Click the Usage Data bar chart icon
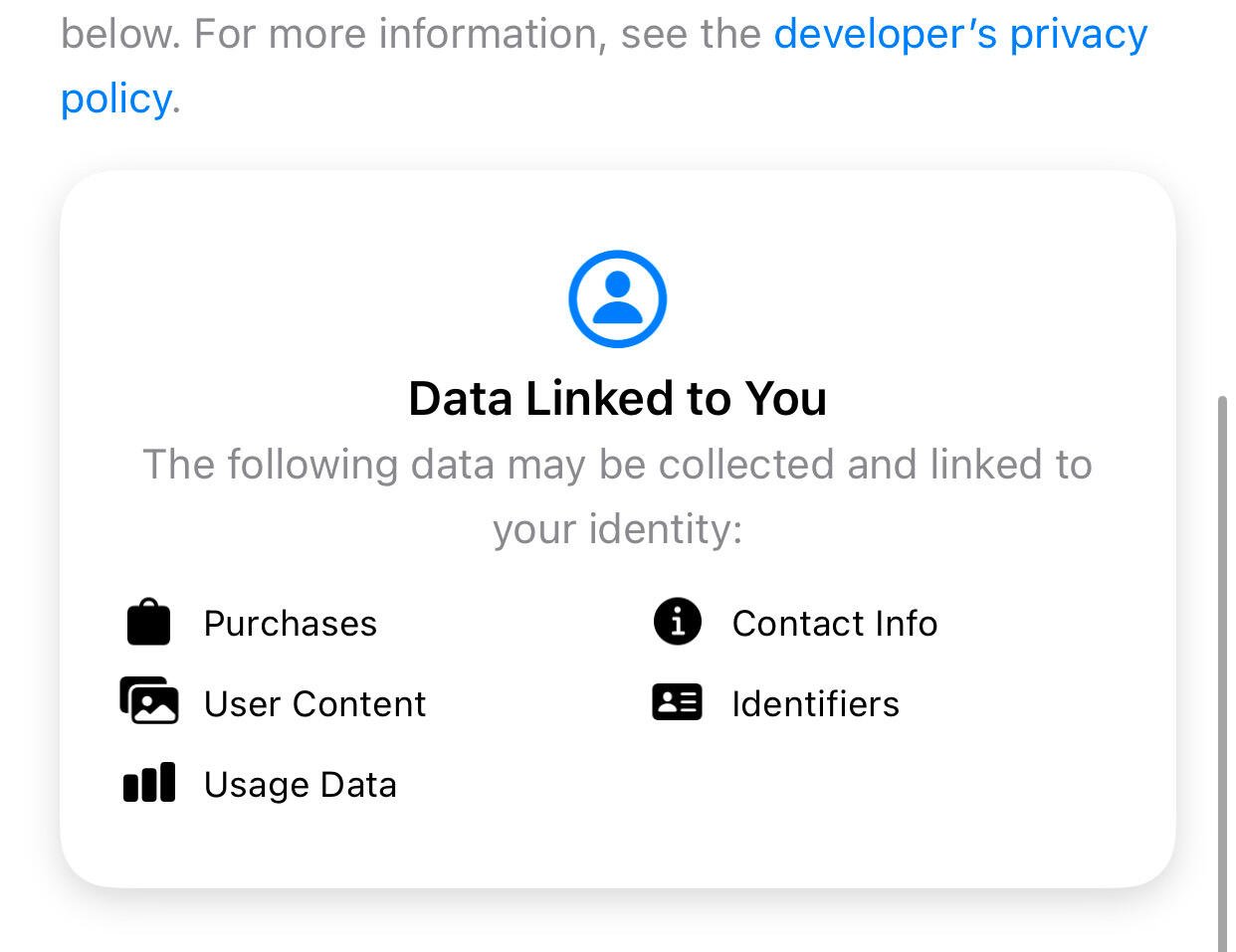The height and width of the screenshot is (952, 1236). [149, 783]
